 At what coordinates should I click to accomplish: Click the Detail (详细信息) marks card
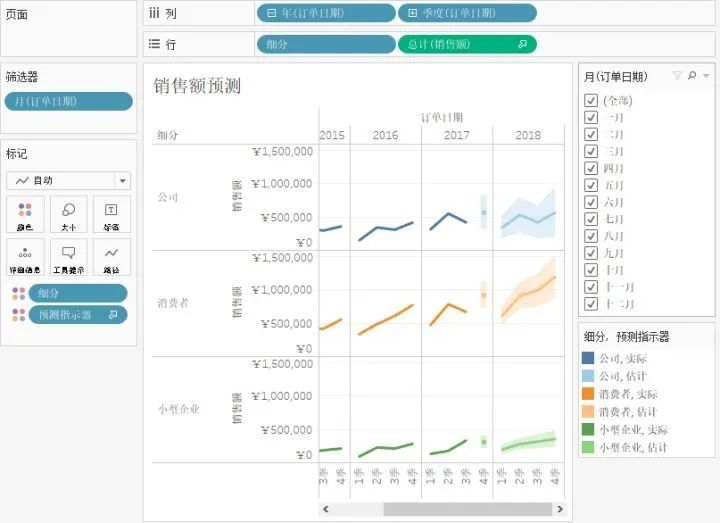pos(25,257)
